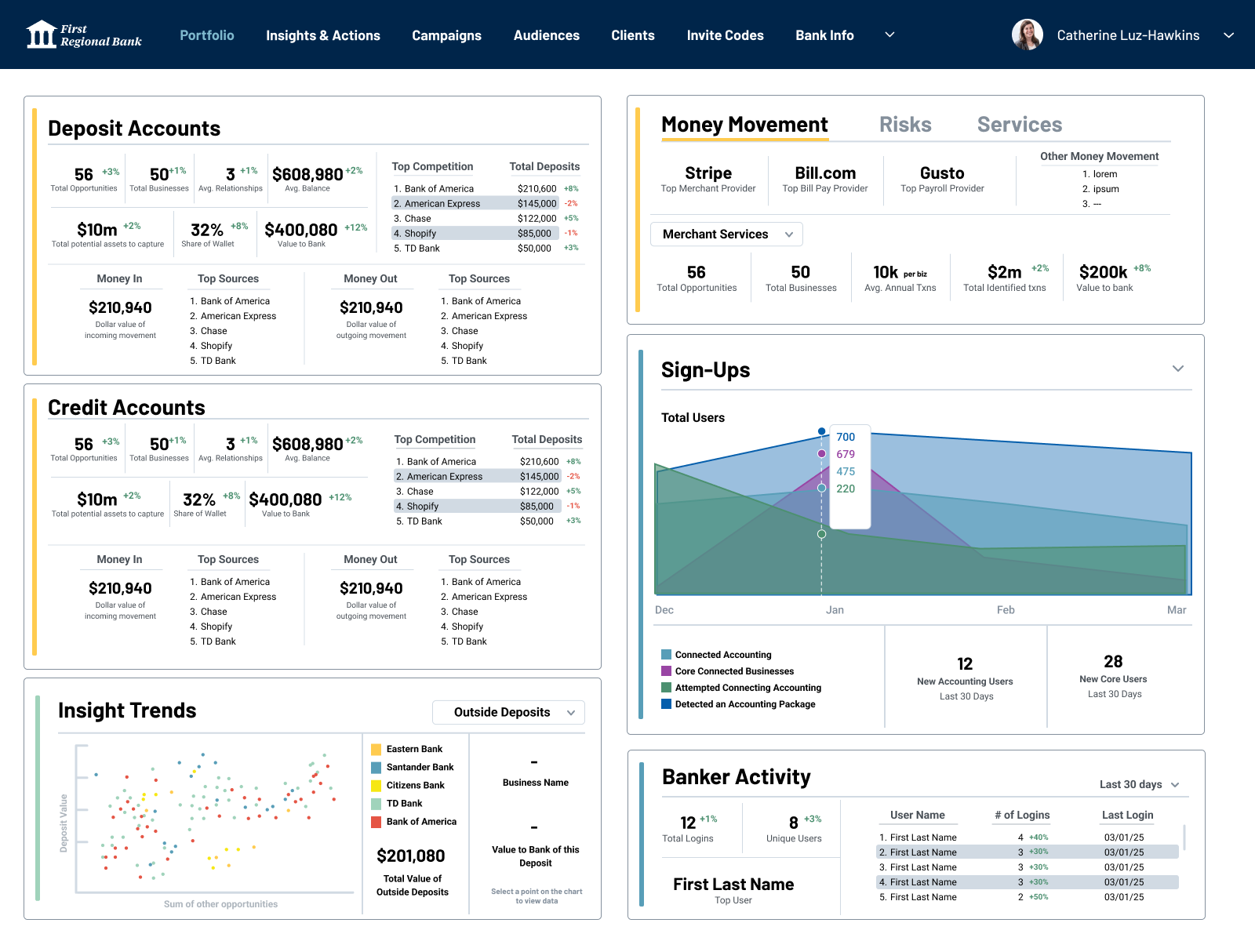This screenshot has height=952, width=1255.
Task: Click the Total Deposits header in Credit Accounts
Action: pos(547,439)
